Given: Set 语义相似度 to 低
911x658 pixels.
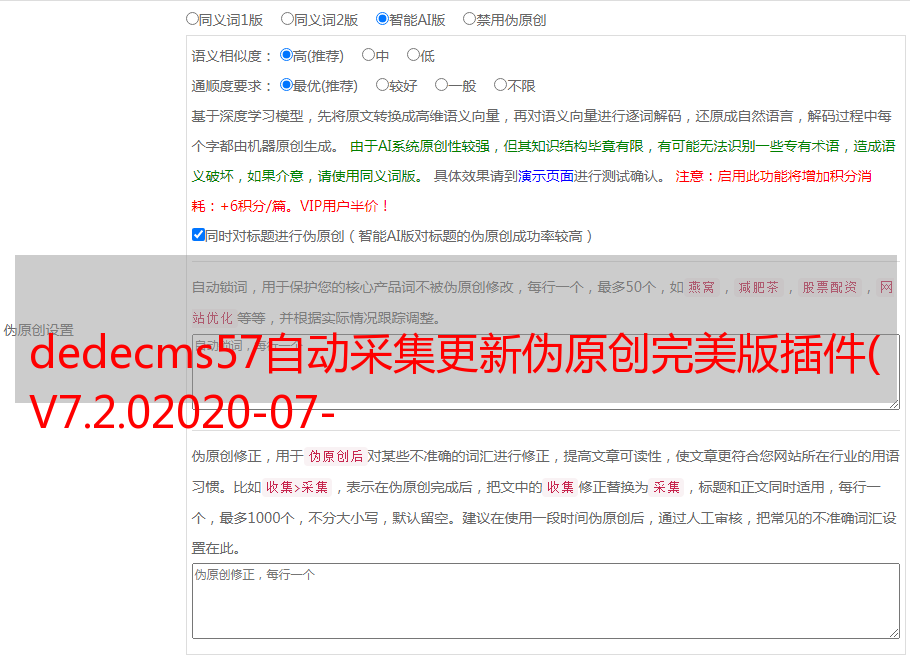Looking at the screenshot, I should click(413, 55).
